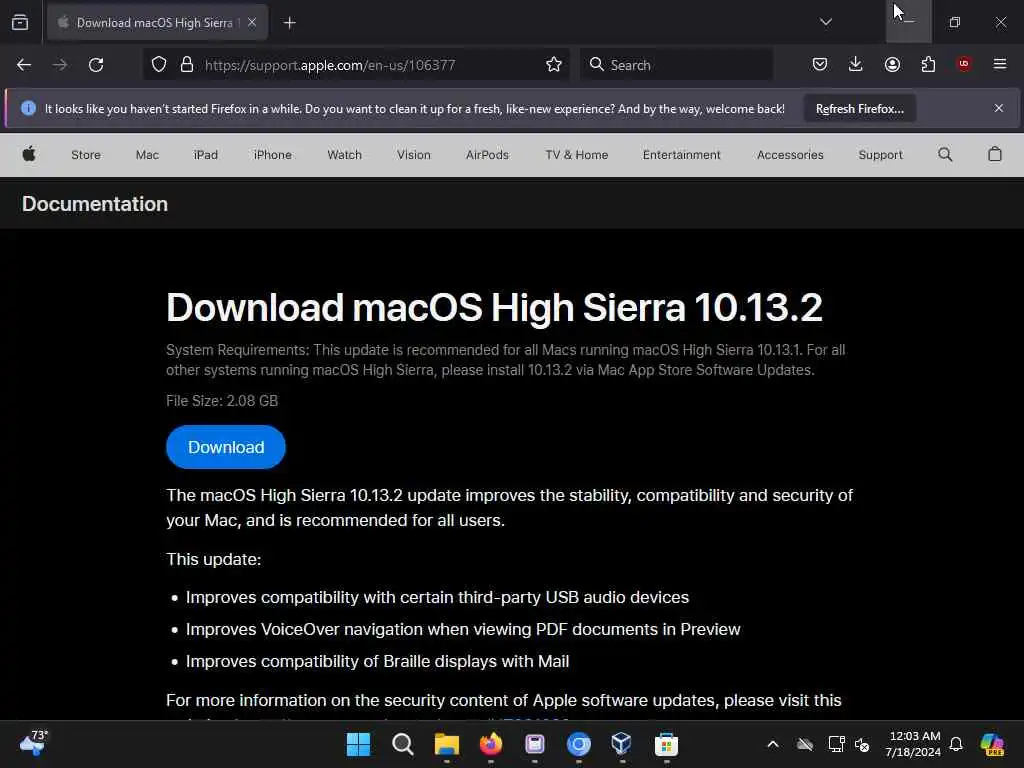
Task: Open Windows taskbar Search
Action: click(x=402, y=744)
